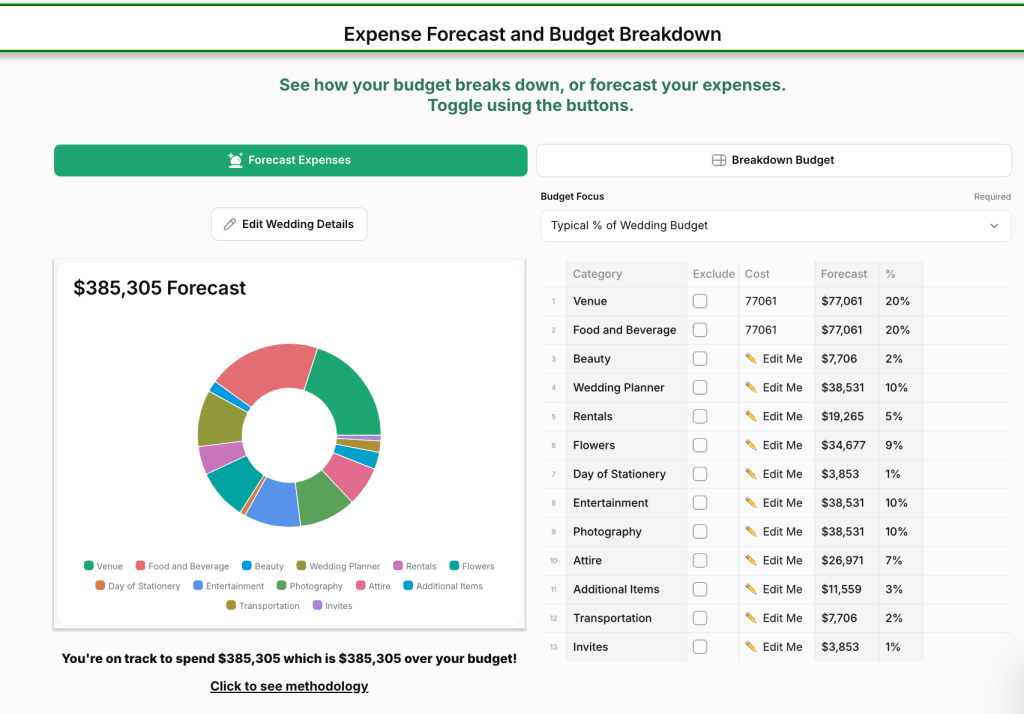Click the grid icon on Breakdown Budget
The height and width of the screenshot is (714, 1024).
718,160
